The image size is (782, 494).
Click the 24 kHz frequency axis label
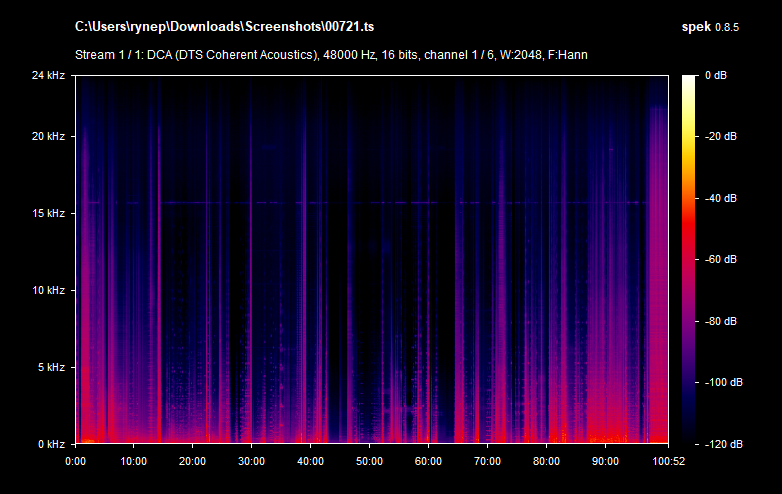coord(49,76)
